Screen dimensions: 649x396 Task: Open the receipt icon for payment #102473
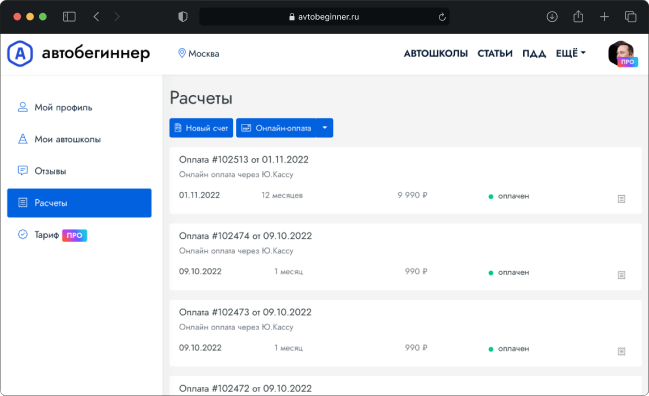621,351
